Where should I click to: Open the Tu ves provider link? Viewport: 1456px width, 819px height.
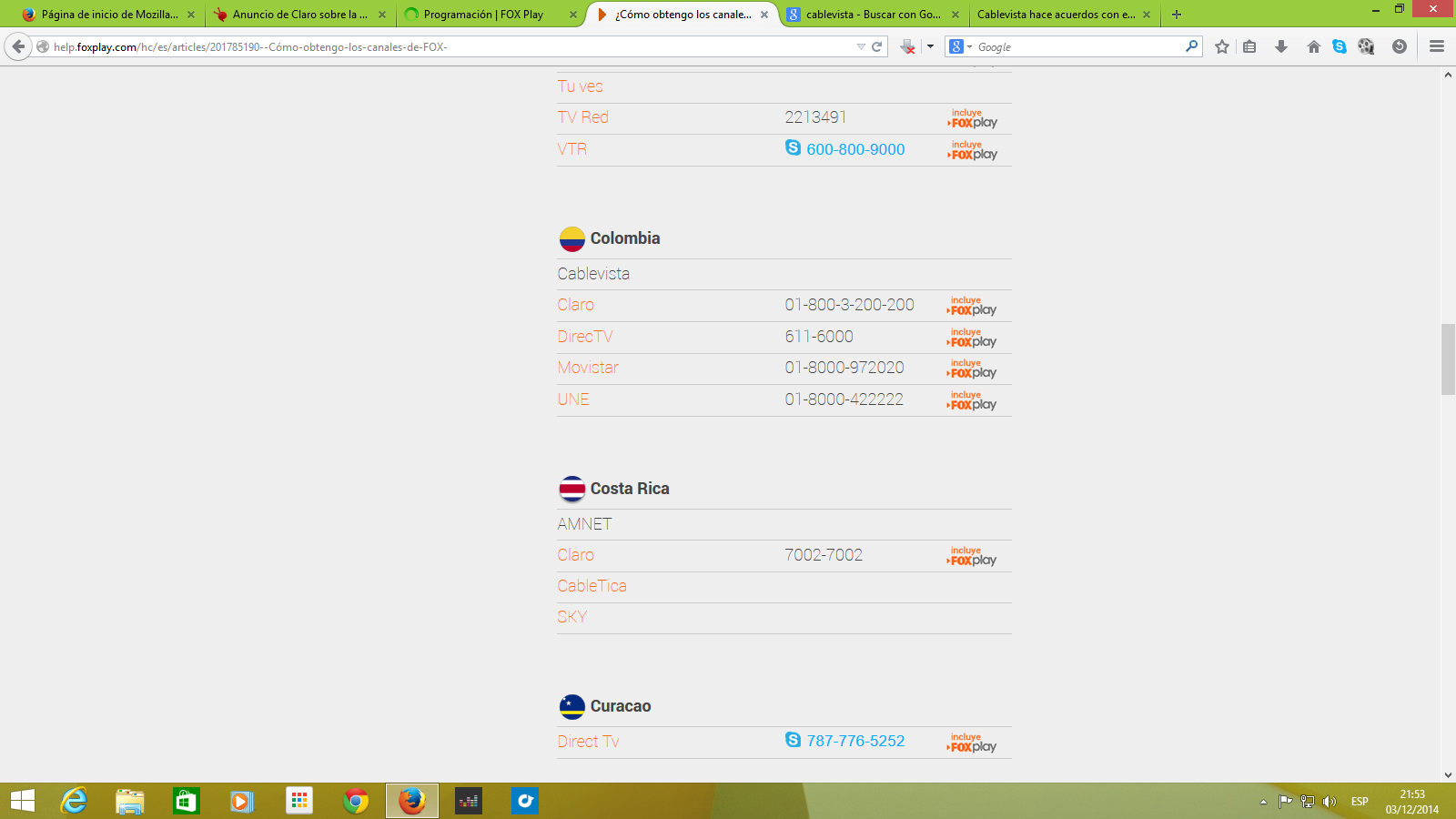tap(581, 86)
